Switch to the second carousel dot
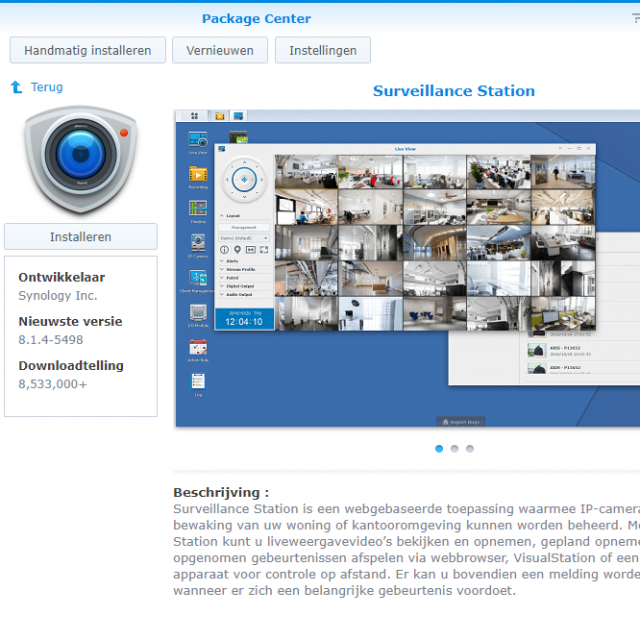Viewport: 640px width, 640px height. (454, 449)
